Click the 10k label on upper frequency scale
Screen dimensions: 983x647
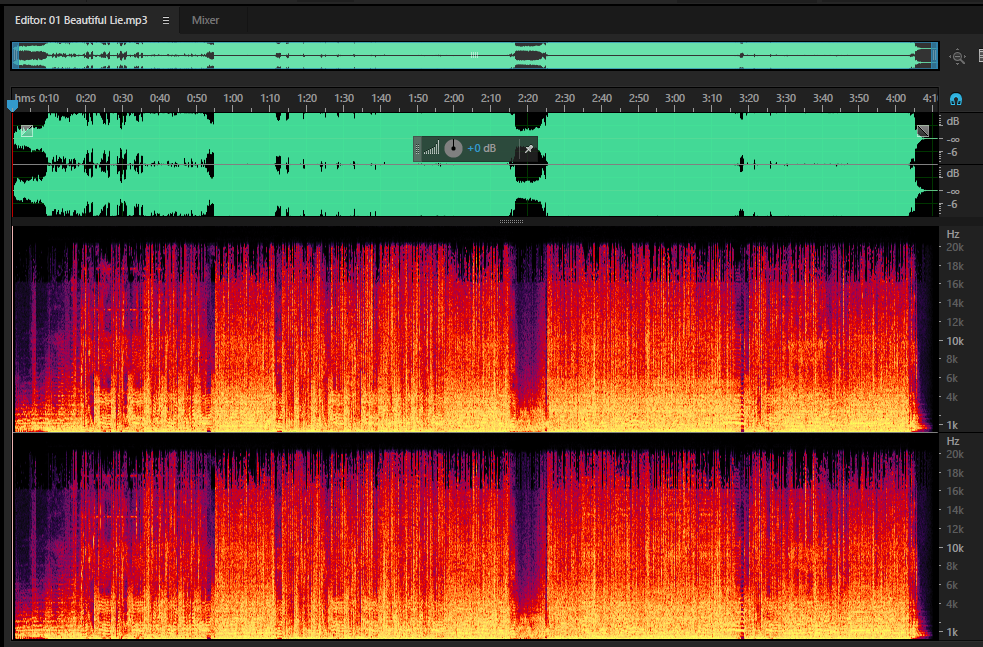955,341
